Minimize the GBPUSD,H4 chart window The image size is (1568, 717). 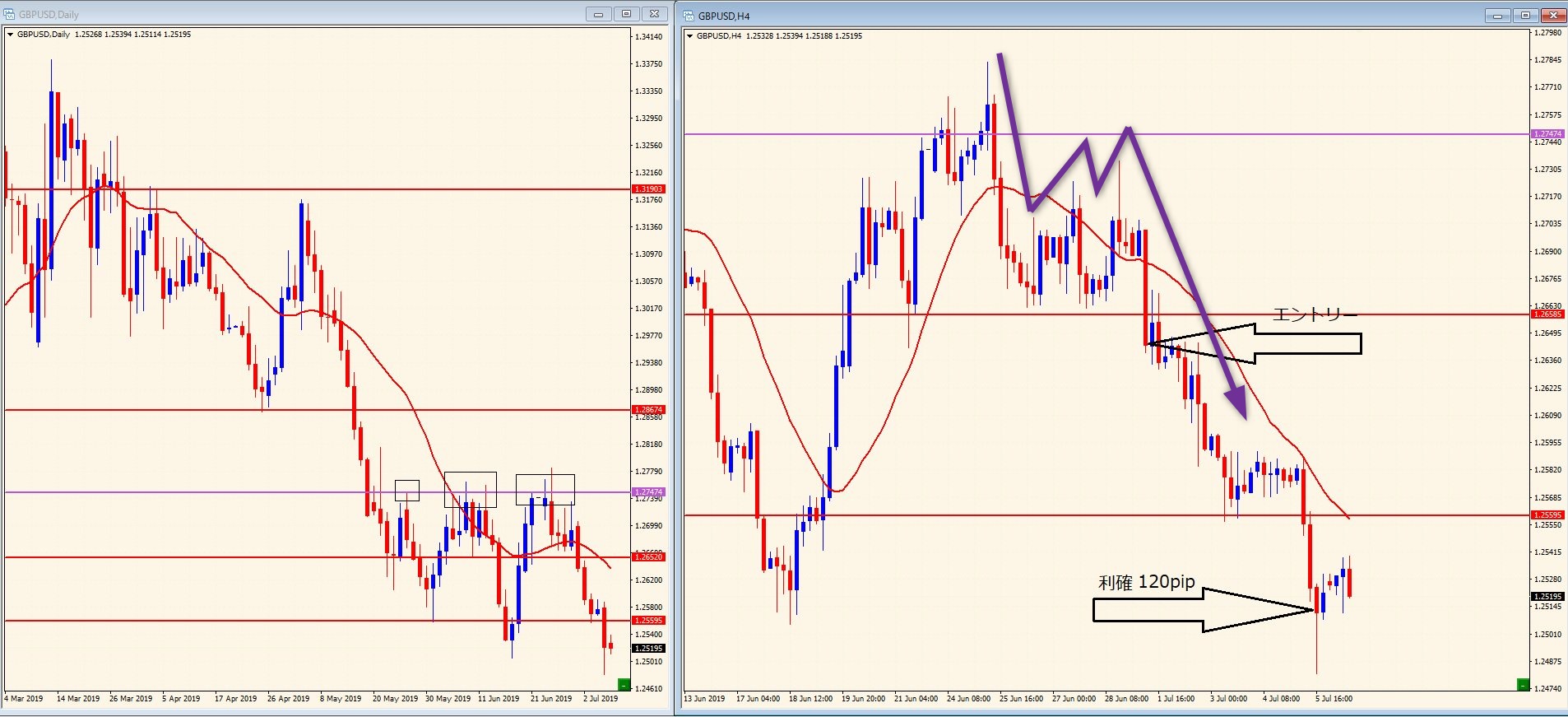click(x=1498, y=16)
